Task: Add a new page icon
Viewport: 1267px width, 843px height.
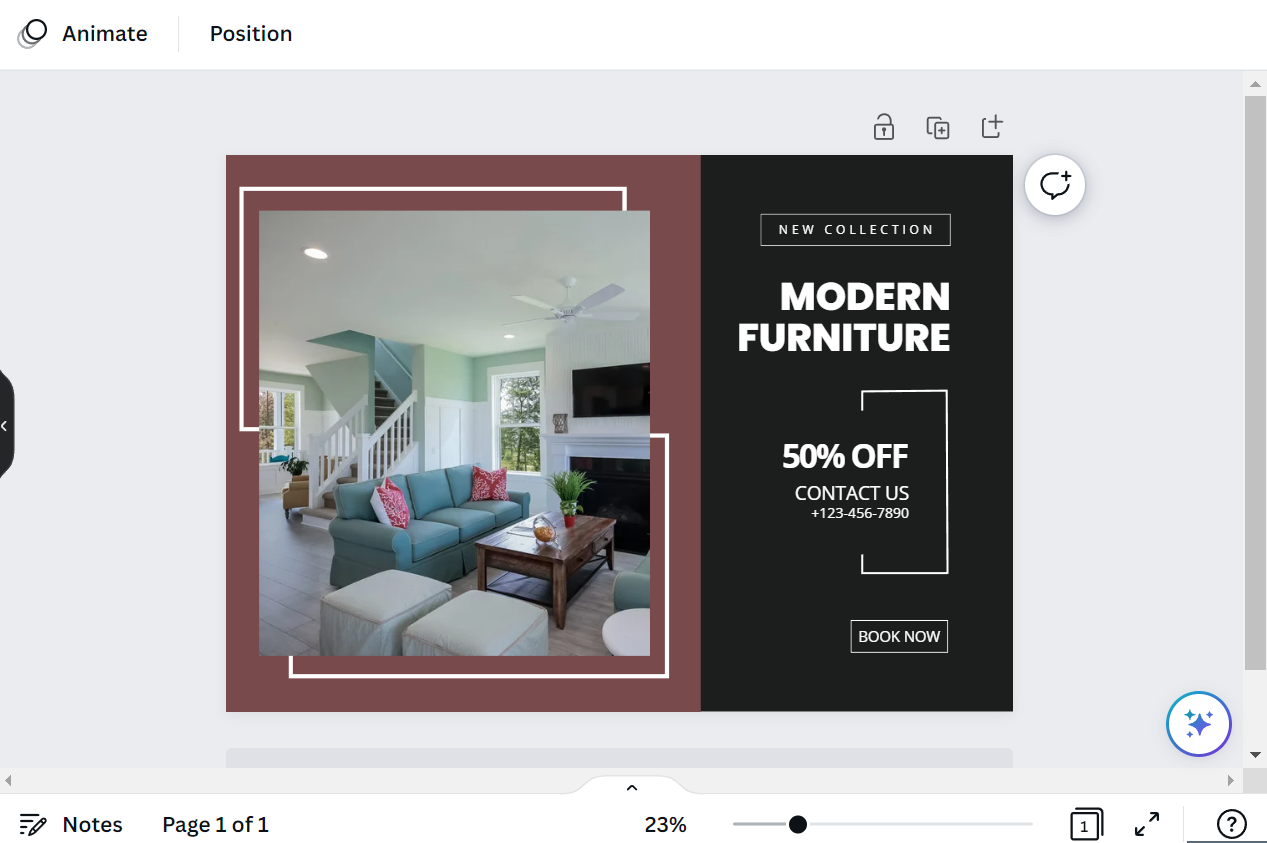Action: 991,127
